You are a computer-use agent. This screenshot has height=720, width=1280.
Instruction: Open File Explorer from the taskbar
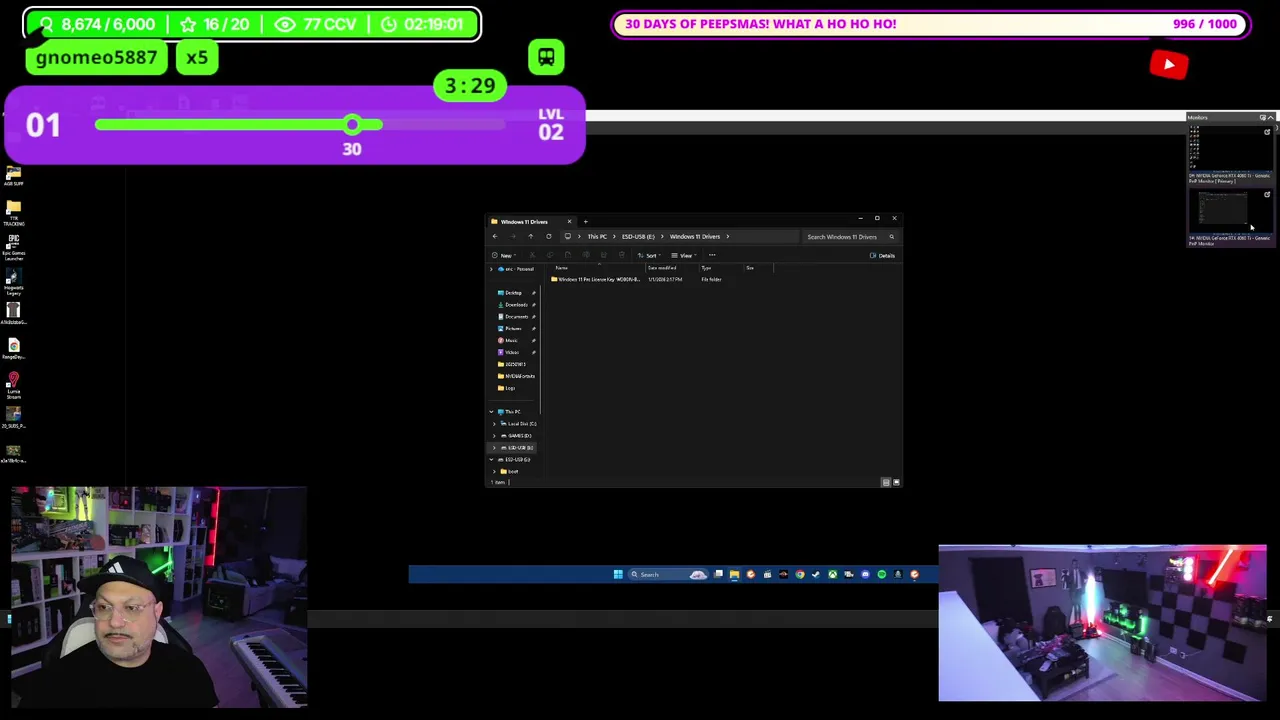[734, 574]
